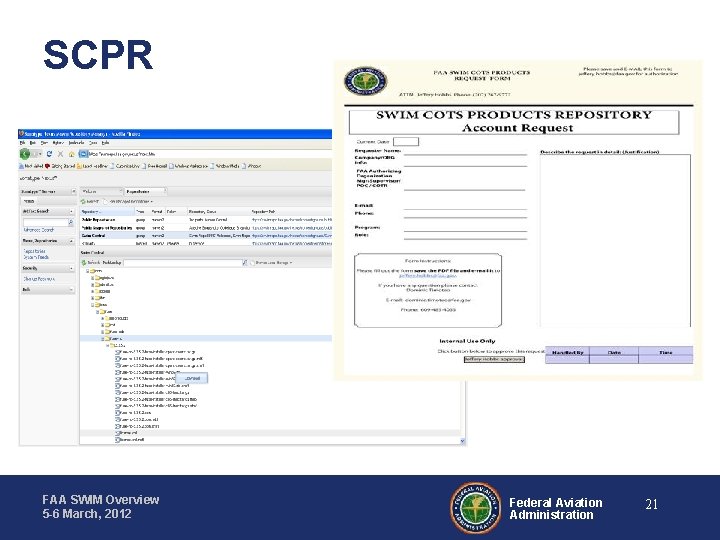Click the green browser Back arrow button
720x540 pixels.
coord(25,154)
